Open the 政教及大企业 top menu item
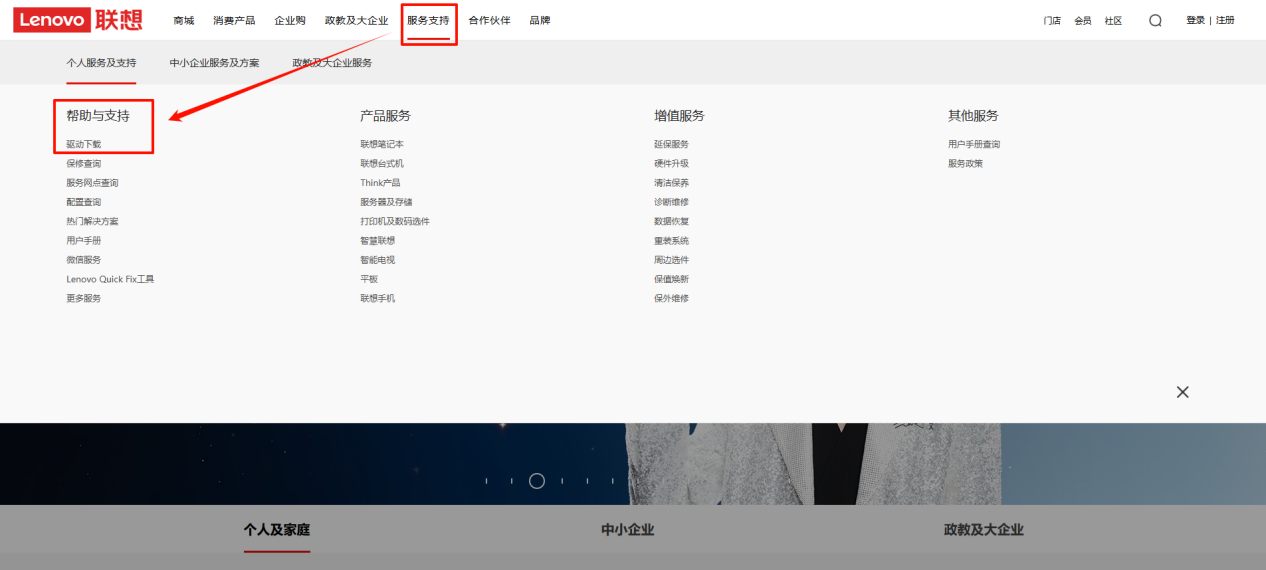1266x570 pixels. click(356, 20)
